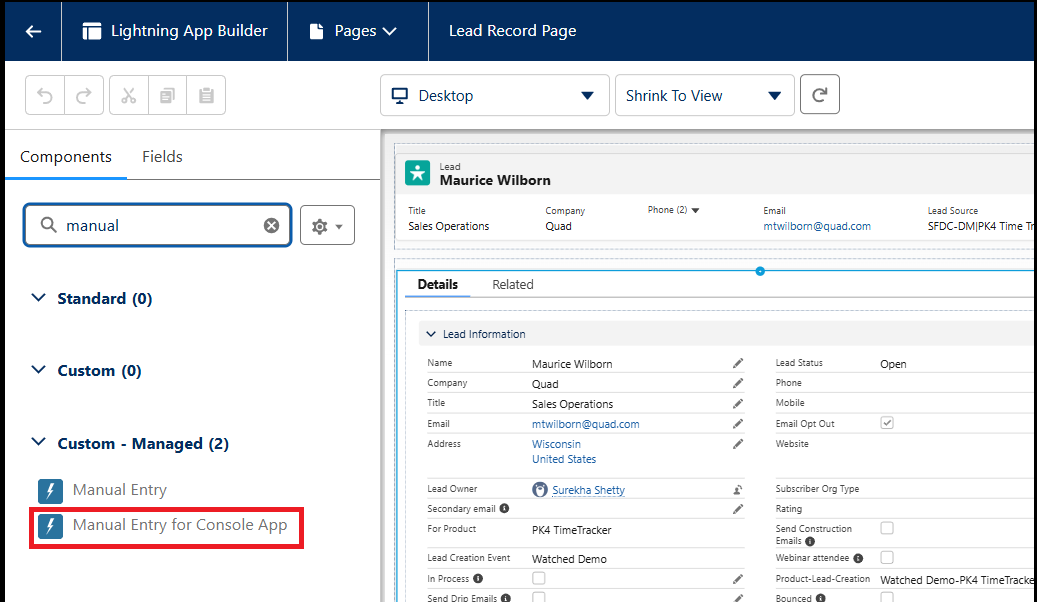
Task: Toggle the Send Construction Emails checkbox
Action: pos(887,528)
